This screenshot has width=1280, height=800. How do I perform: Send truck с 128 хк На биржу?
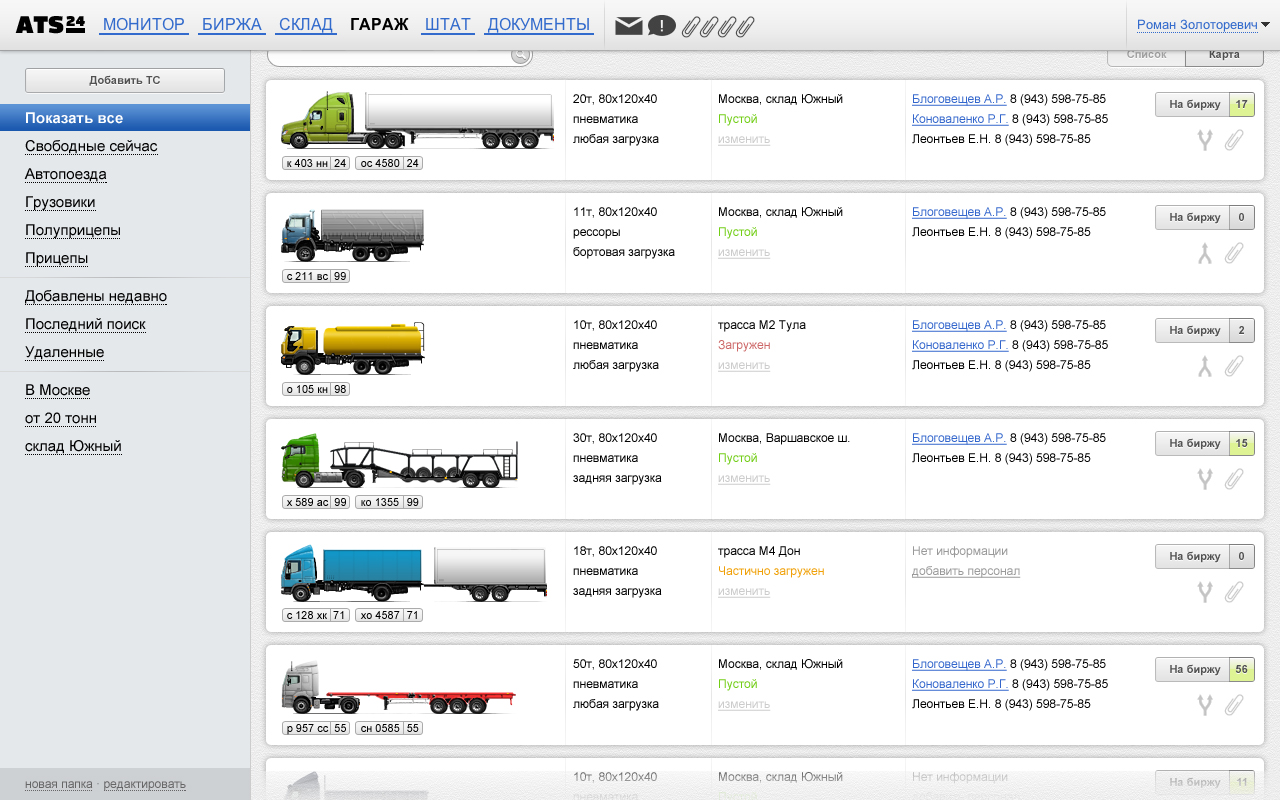coord(1194,556)
